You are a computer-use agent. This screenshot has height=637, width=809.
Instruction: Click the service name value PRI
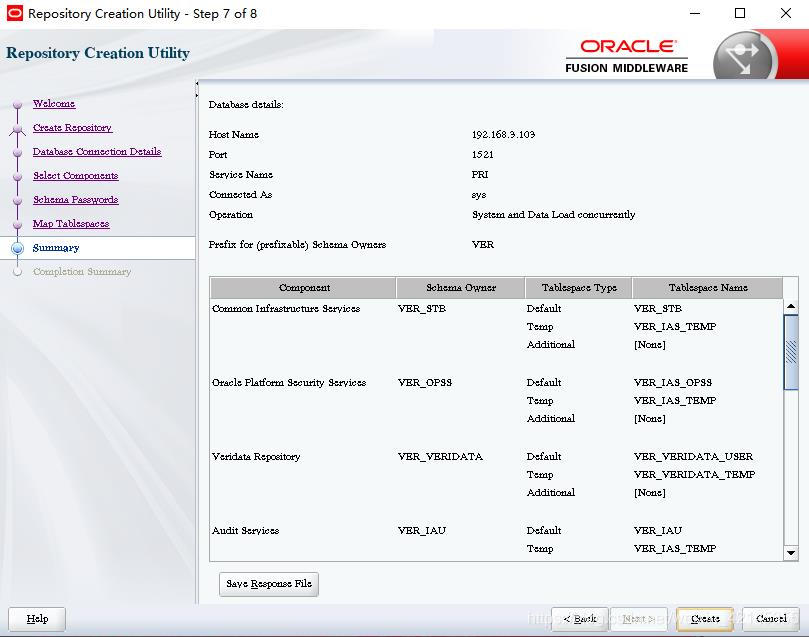click(480, 175)
